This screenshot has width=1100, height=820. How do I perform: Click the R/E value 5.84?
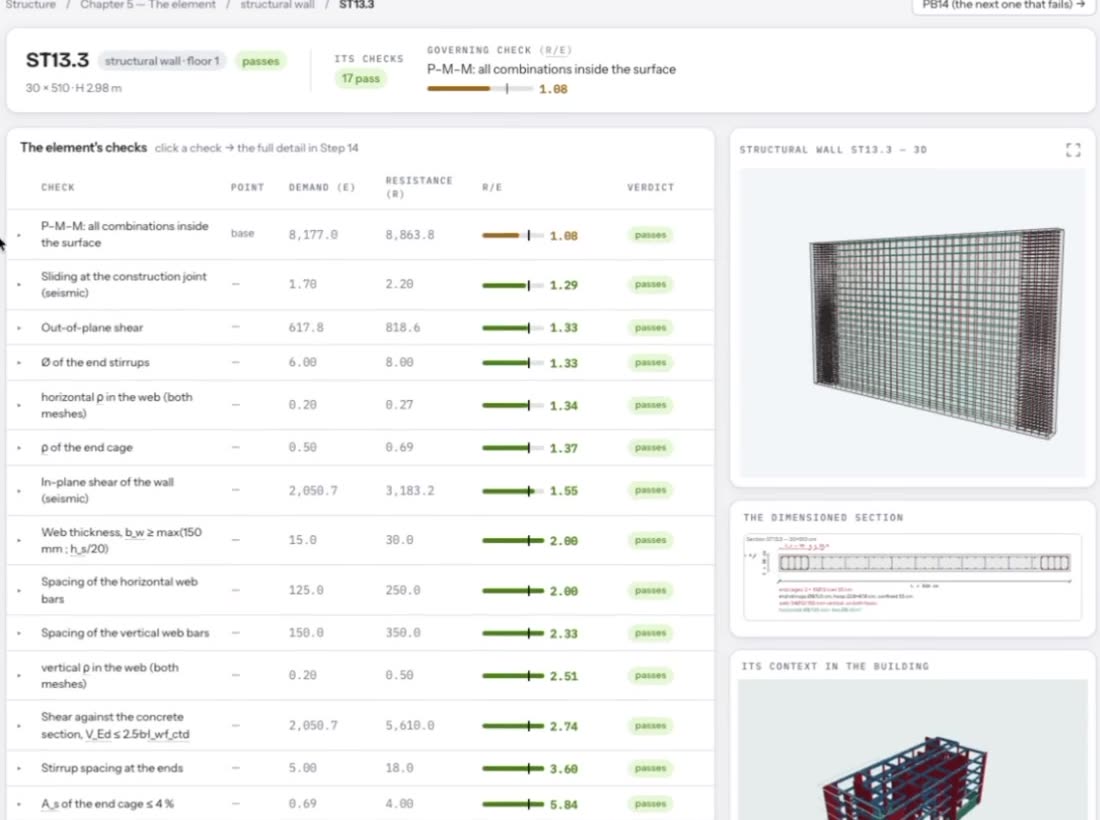pos(563,805)
